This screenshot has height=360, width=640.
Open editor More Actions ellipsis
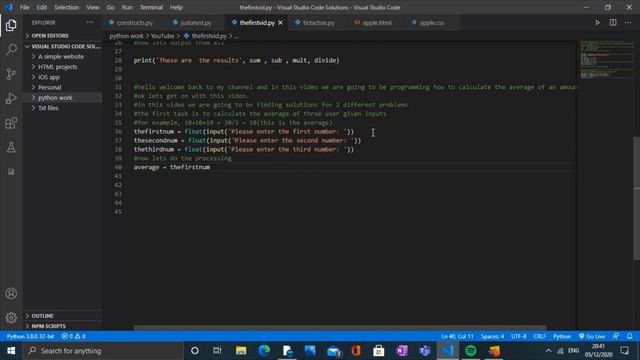pyautogui.click(x=628, y=23)
